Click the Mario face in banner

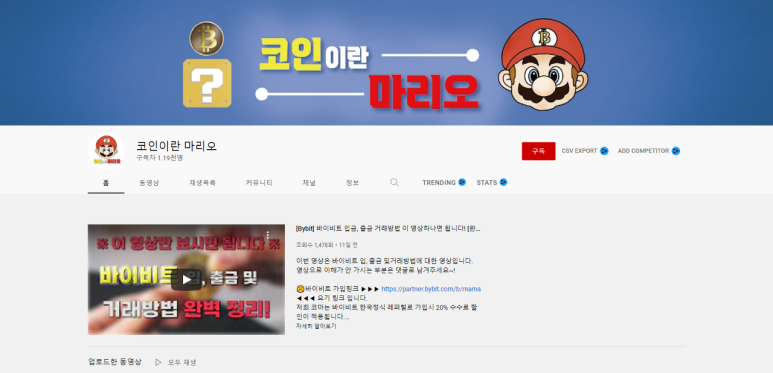(x=543, y=65)
